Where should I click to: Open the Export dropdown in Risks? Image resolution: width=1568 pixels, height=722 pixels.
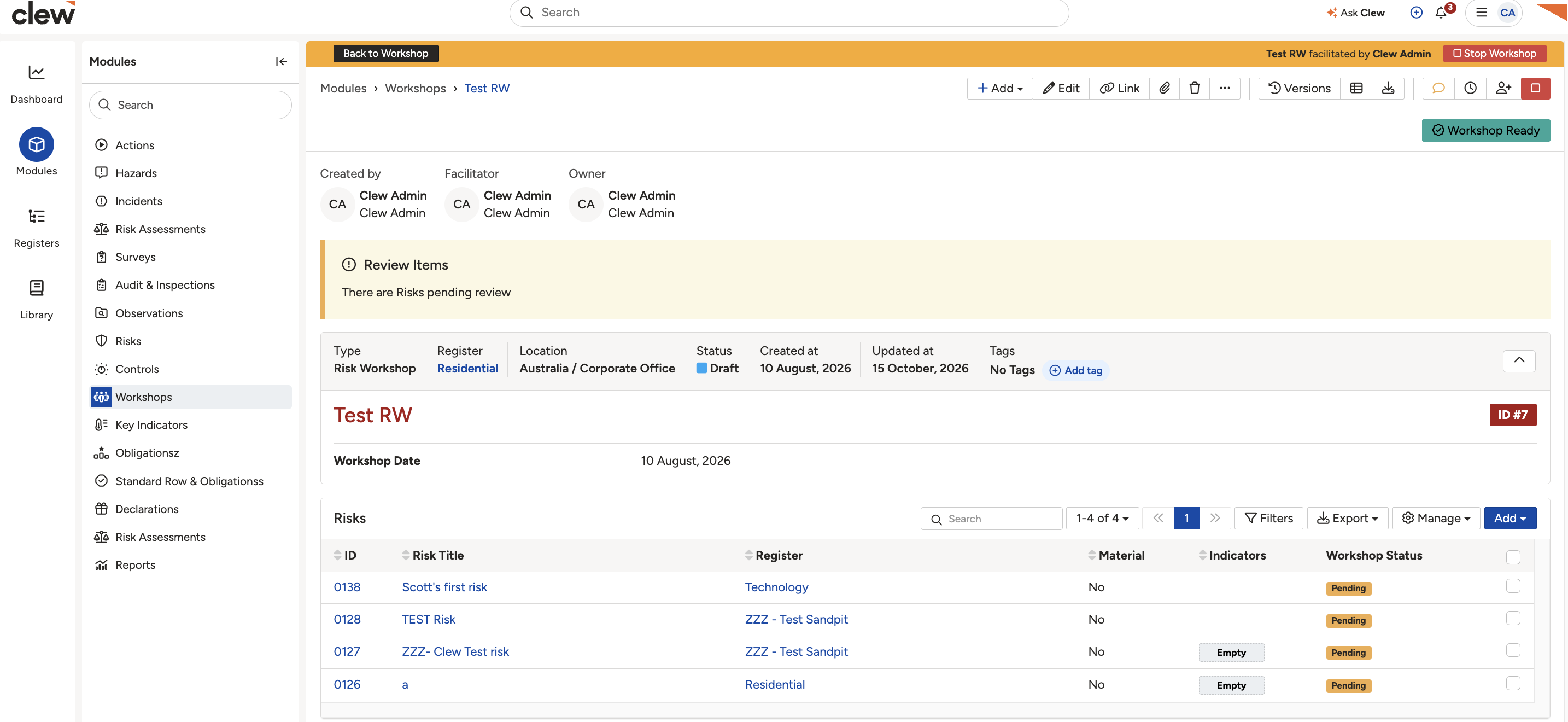pyautogui.click(x=1347, y=518)
